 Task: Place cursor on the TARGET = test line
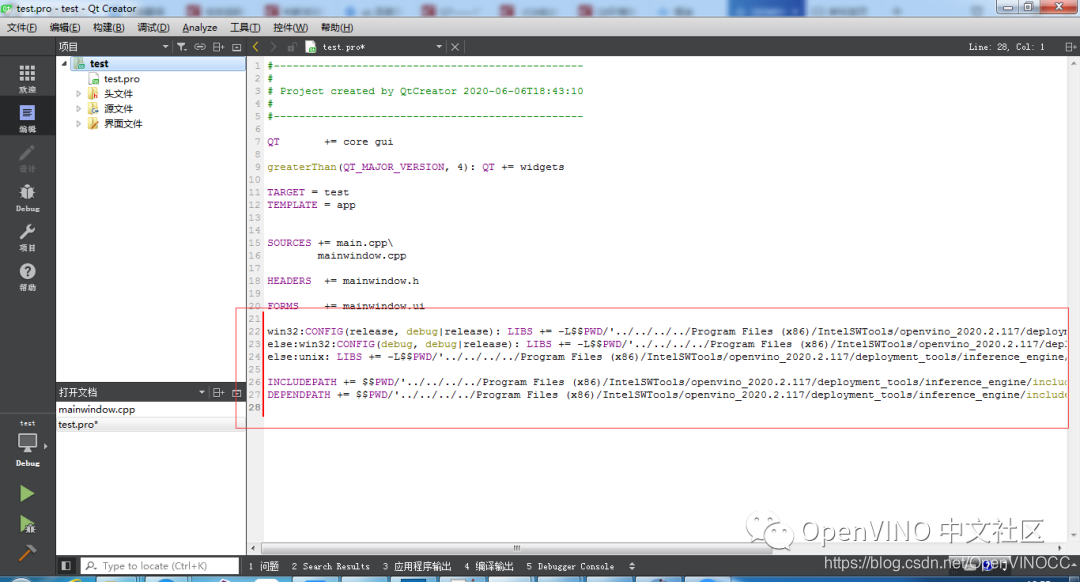pyautogui.click(x=308, y=192)
